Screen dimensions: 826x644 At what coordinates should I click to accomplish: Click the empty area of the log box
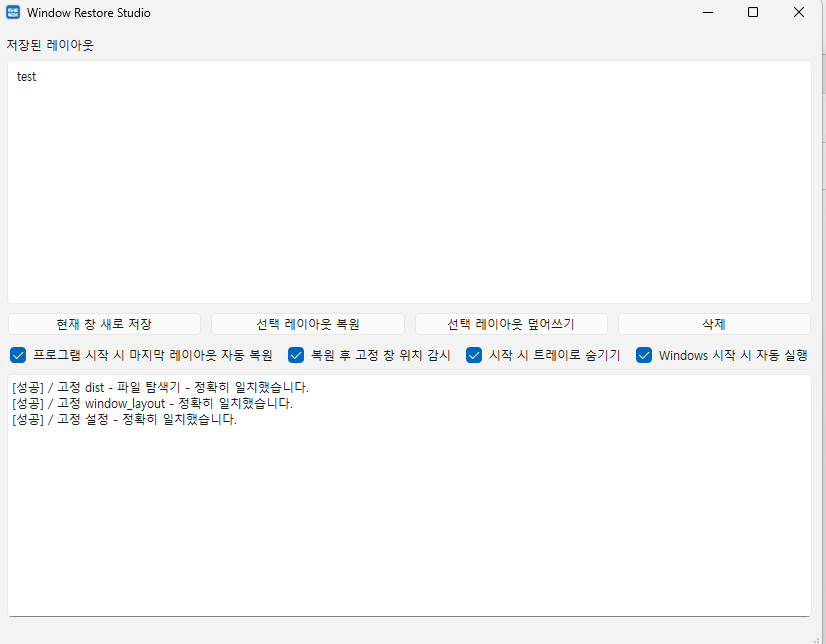[x=409, y=521]
